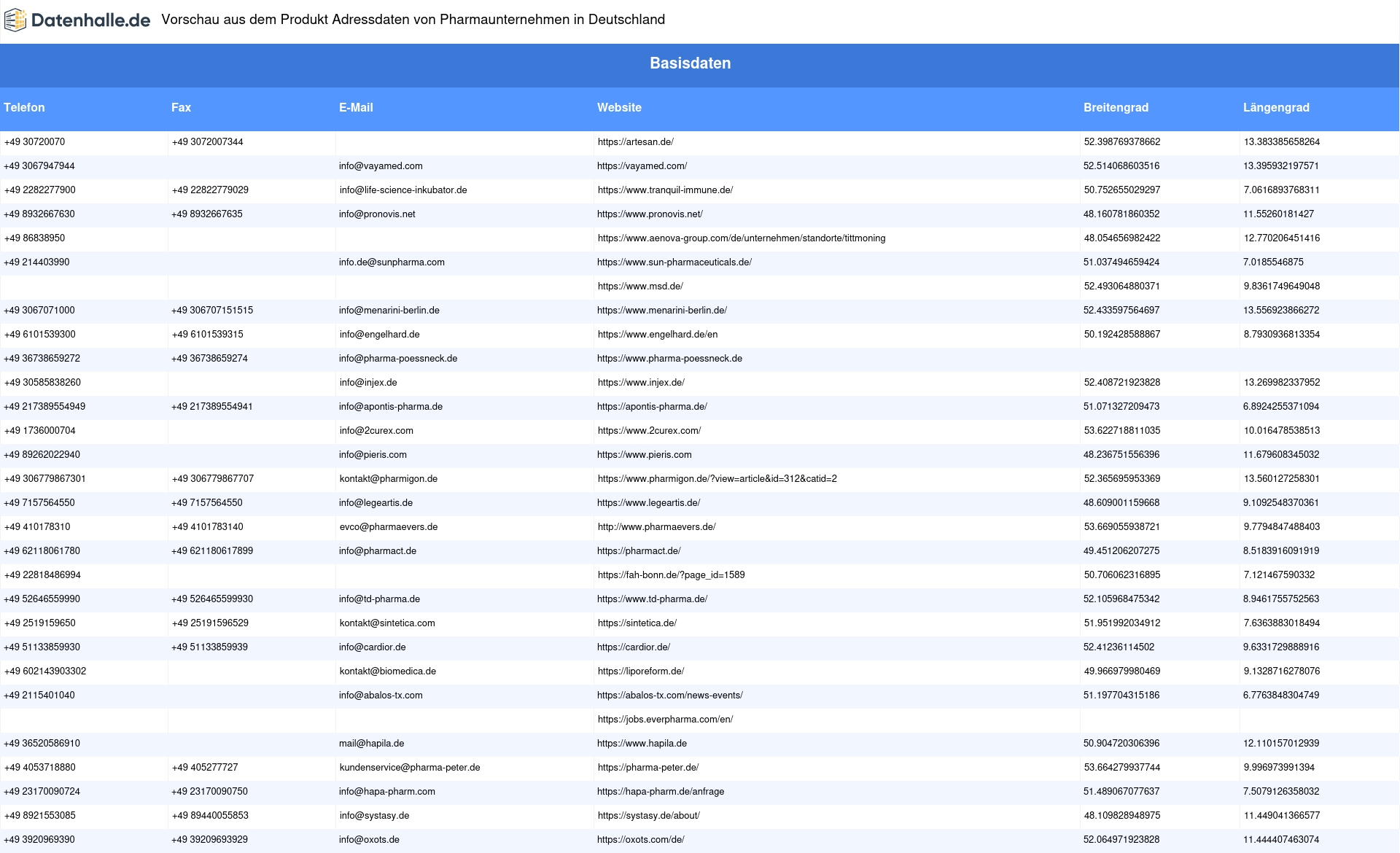Select email info@vayamed.com
Viewport: 1400px width, 853px height.
(x=381, y=166)
